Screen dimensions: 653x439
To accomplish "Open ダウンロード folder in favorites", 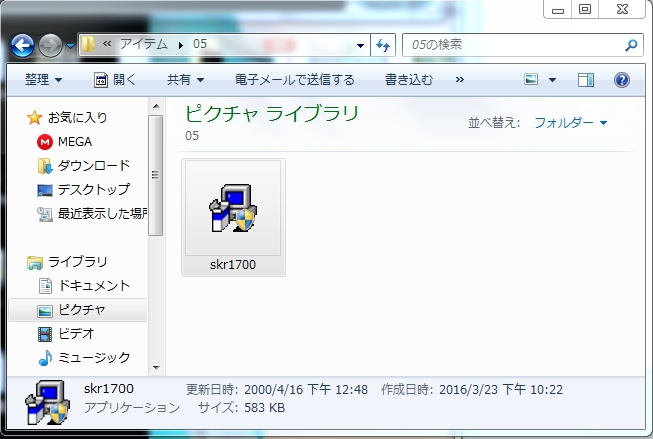I will coord(94,165).
